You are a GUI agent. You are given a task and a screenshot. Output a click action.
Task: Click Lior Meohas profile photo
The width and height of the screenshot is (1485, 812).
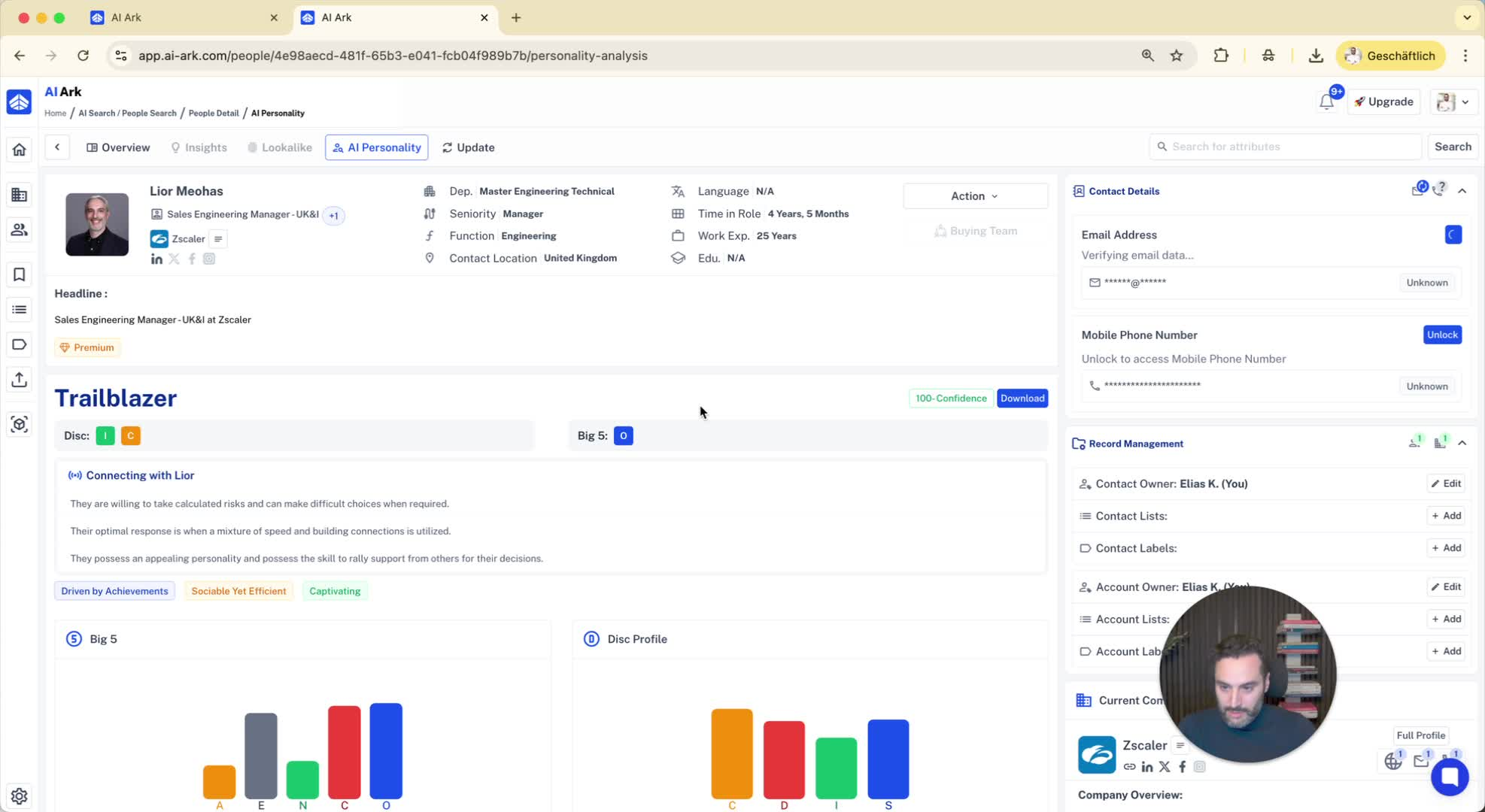coord(97,224)
